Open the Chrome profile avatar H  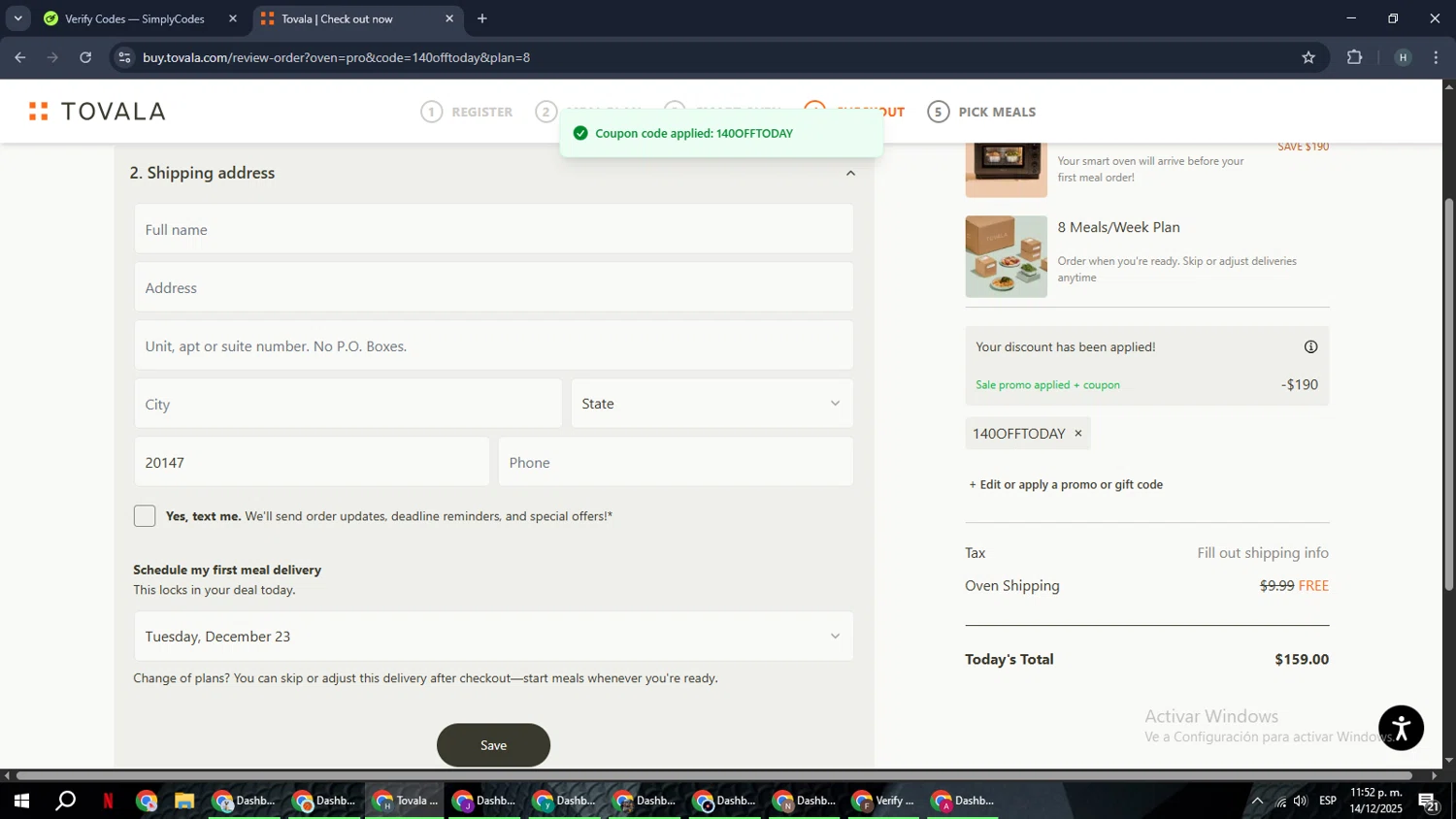coord(1403,57)
